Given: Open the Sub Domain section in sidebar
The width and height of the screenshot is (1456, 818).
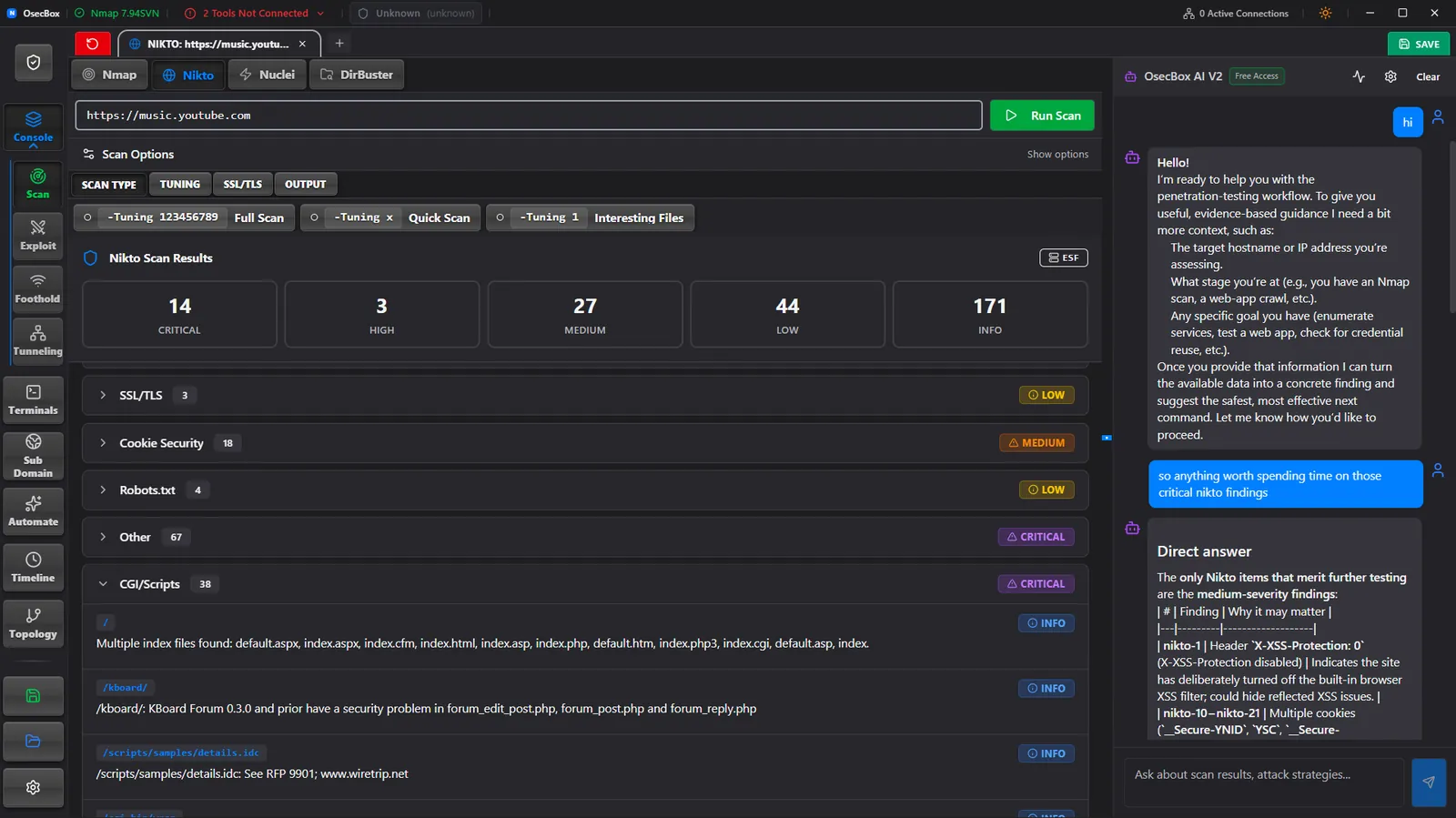Looking at the screenshot, I should click(34, 455).
